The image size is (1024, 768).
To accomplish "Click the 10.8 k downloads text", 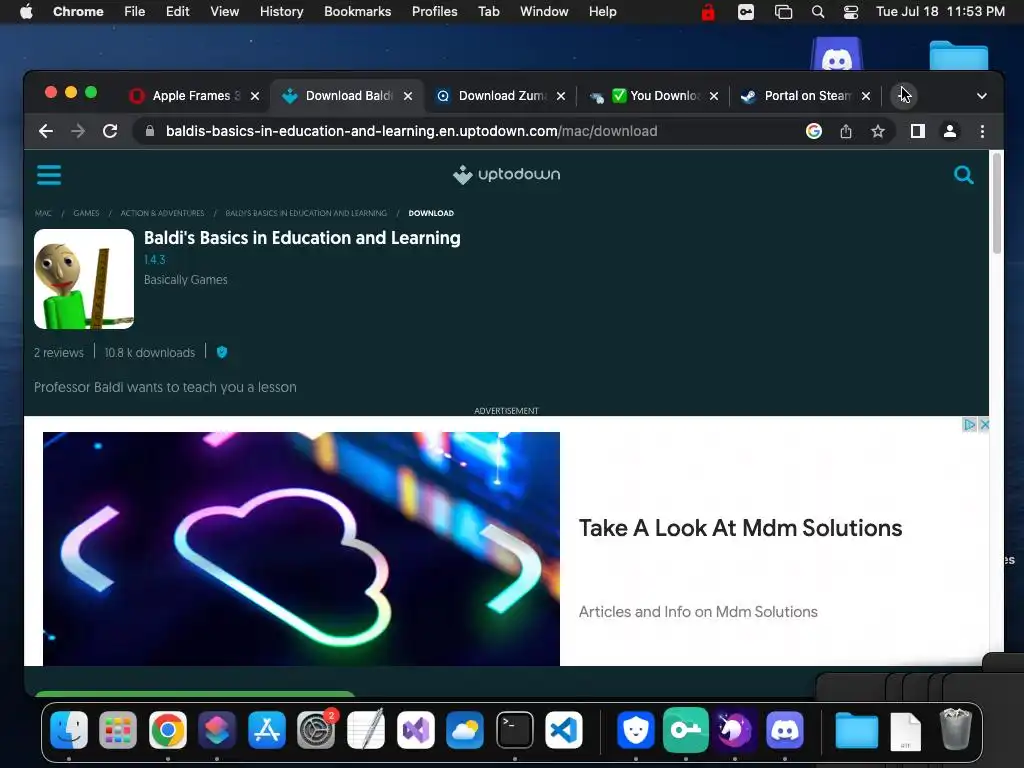I will pyautogui.click(x=150, y=353).
